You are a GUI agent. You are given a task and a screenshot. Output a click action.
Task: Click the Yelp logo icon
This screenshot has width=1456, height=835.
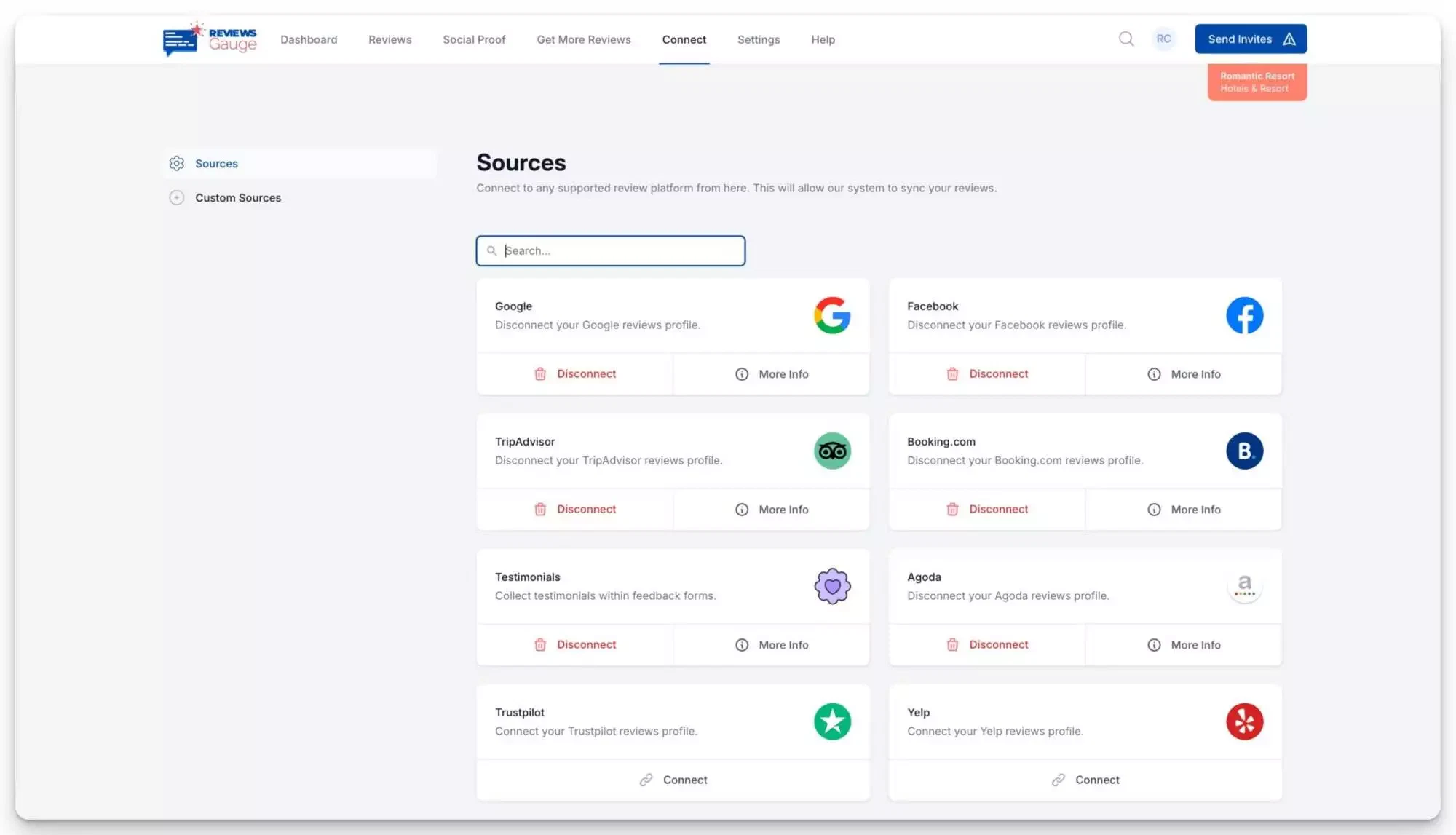point(1244,721)
